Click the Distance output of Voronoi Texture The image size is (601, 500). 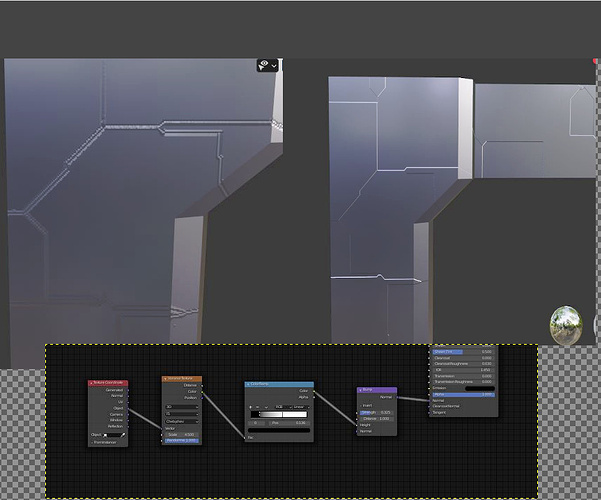190,385
